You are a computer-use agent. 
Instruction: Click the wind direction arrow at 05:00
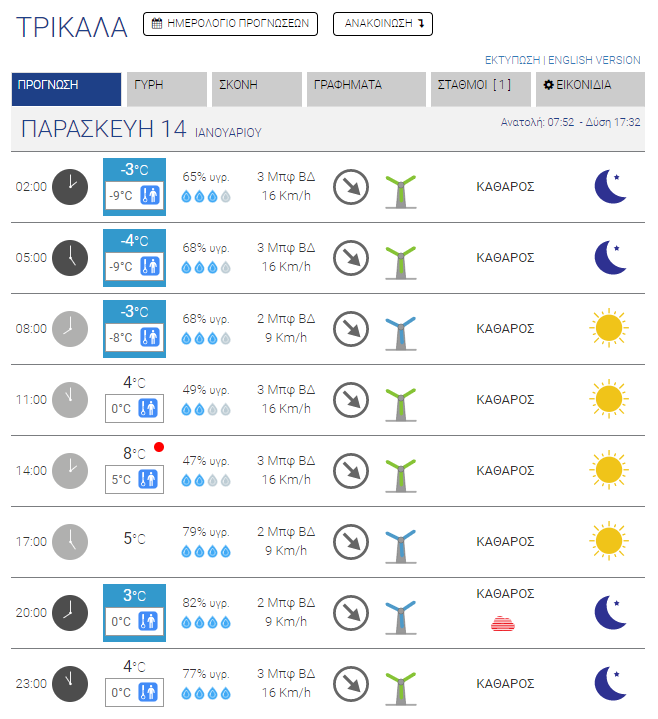pyautogui.click(x=351, y=257)
